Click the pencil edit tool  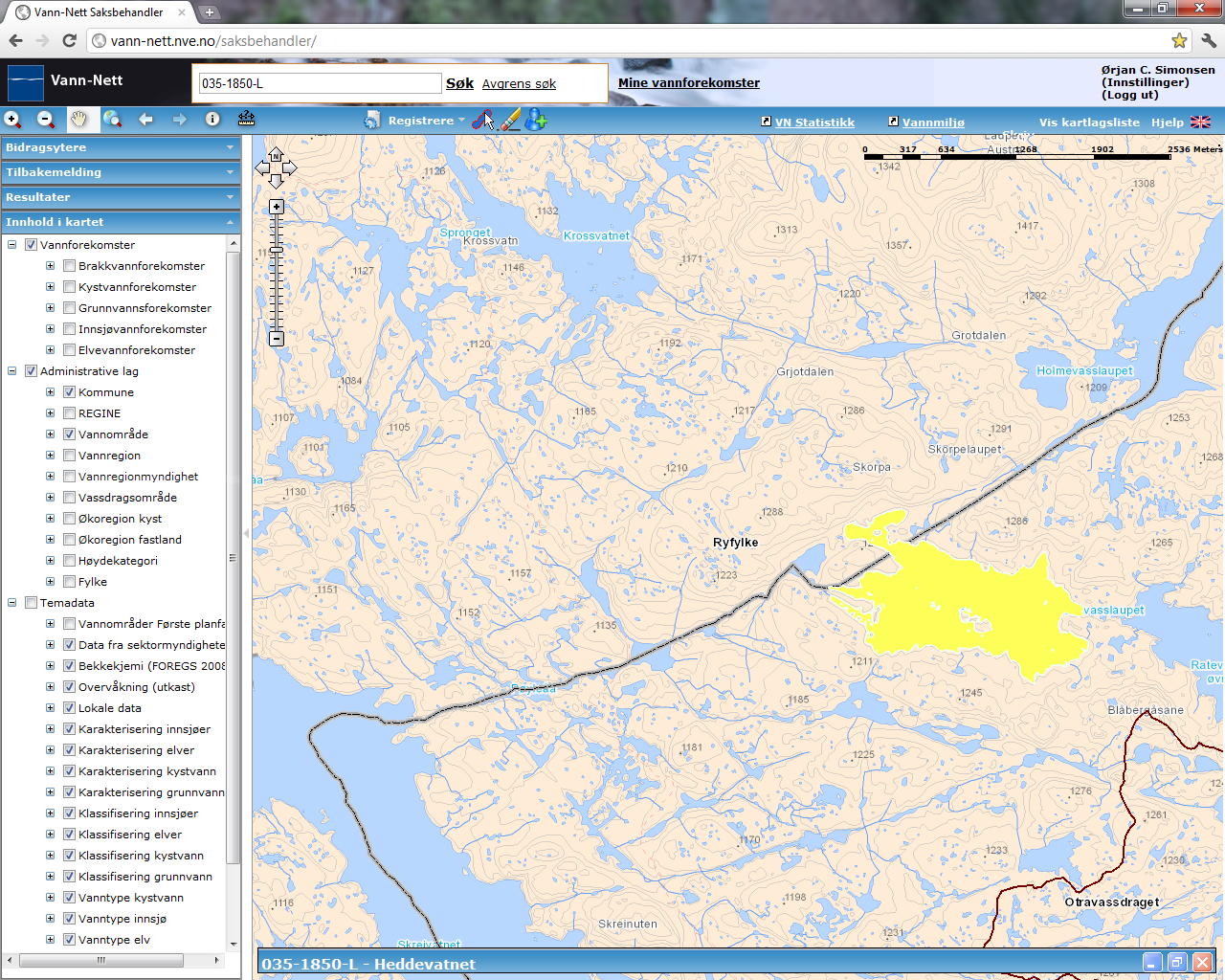[x=511, y=120]
